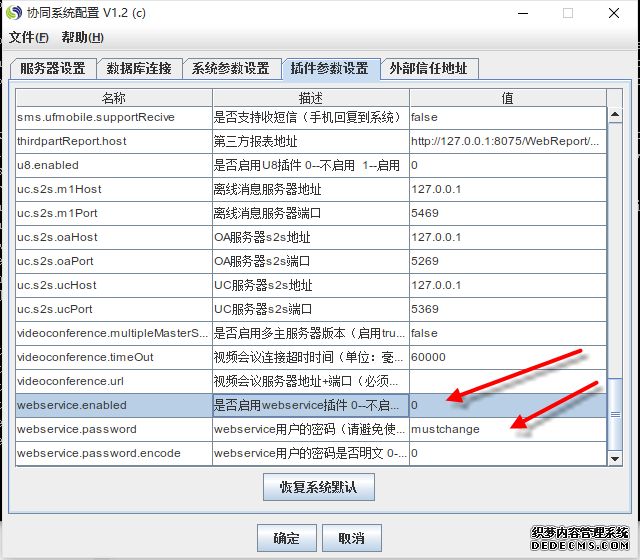
Task: Click the 离线消息服务器地址 description cell
Action: click(311, 189)
